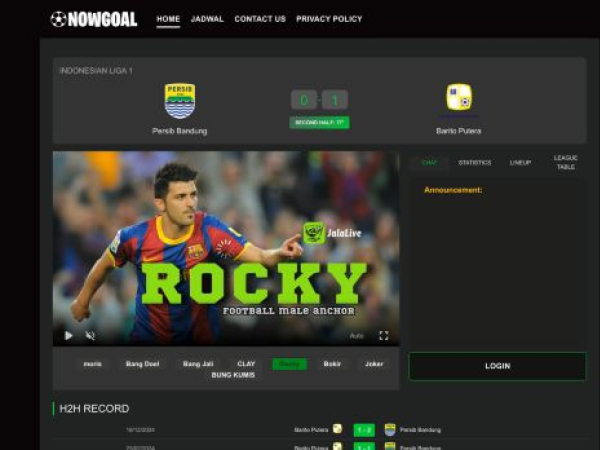600x450 pixels.
Task: Enter fullscreen mode on the video
Action: tap(383, 336)
